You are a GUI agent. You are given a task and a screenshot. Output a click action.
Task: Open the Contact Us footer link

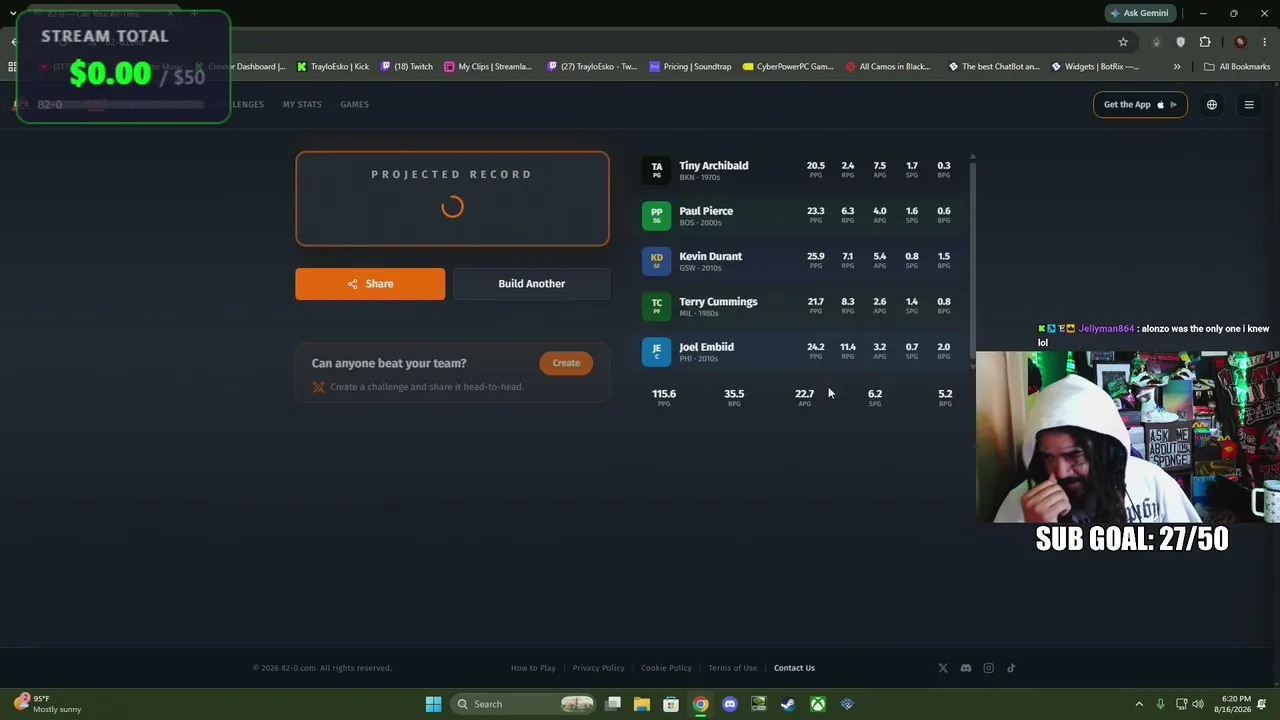pos(794,668)
